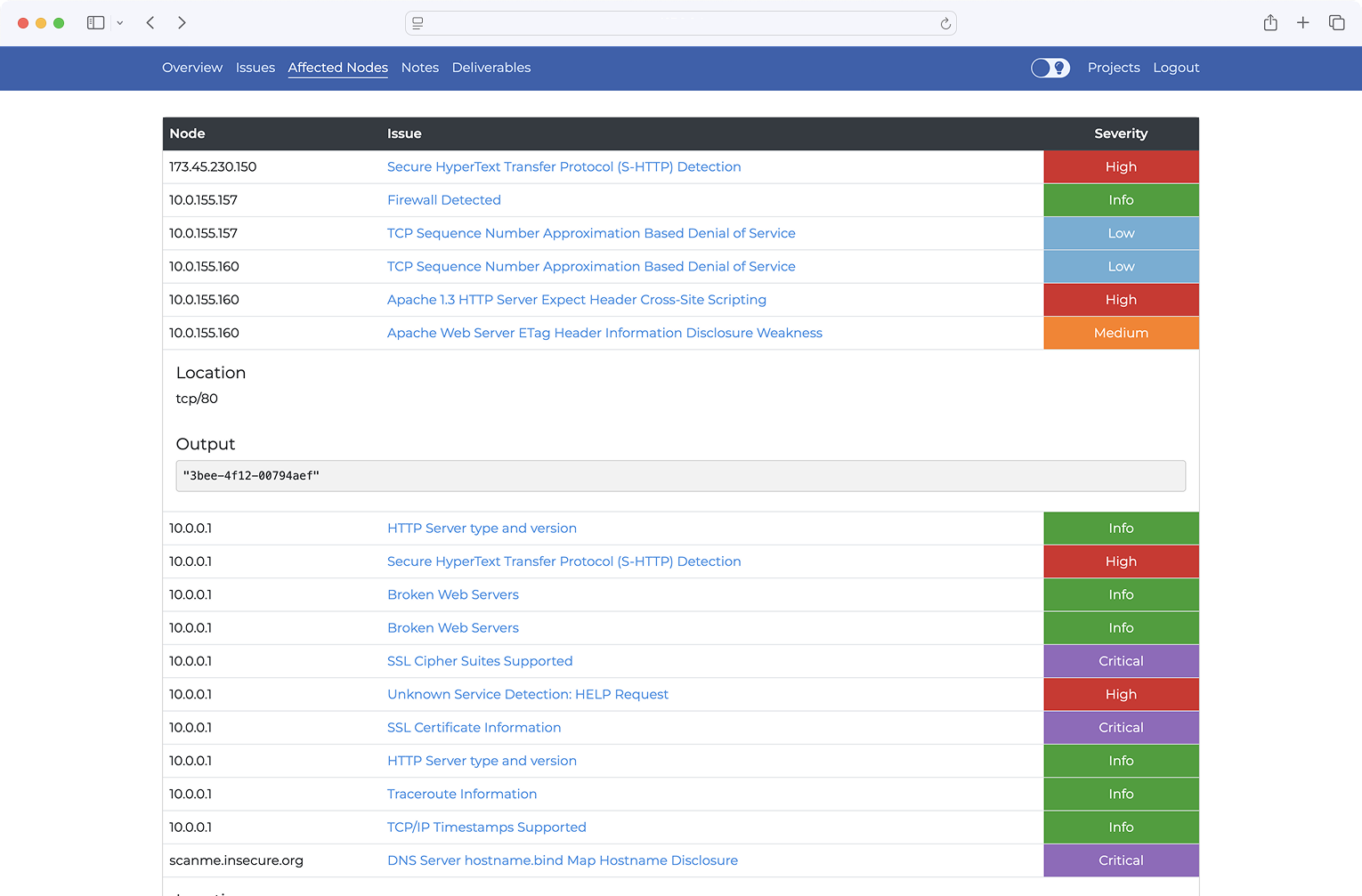The image size is (1362, 896).
Task: Log out of the application
Action: pos(1176,68)
